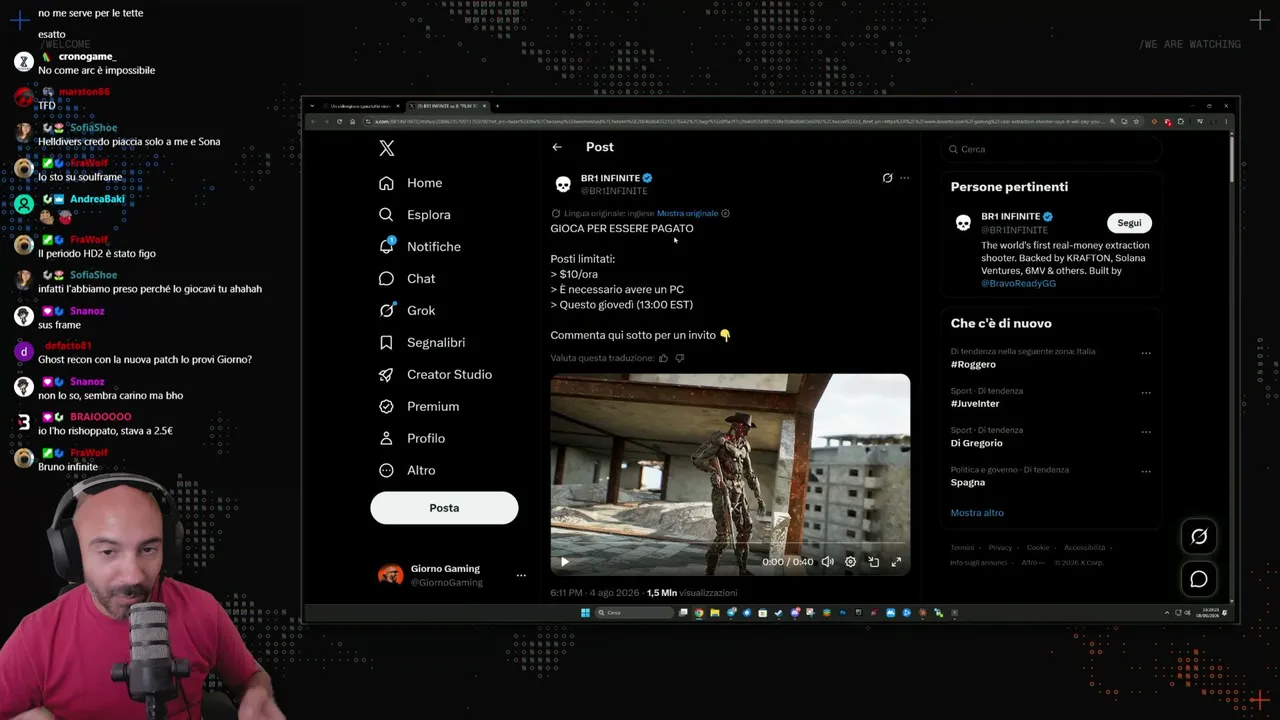Open the video settings gear

pyautogui.click(x=850, y=562)
